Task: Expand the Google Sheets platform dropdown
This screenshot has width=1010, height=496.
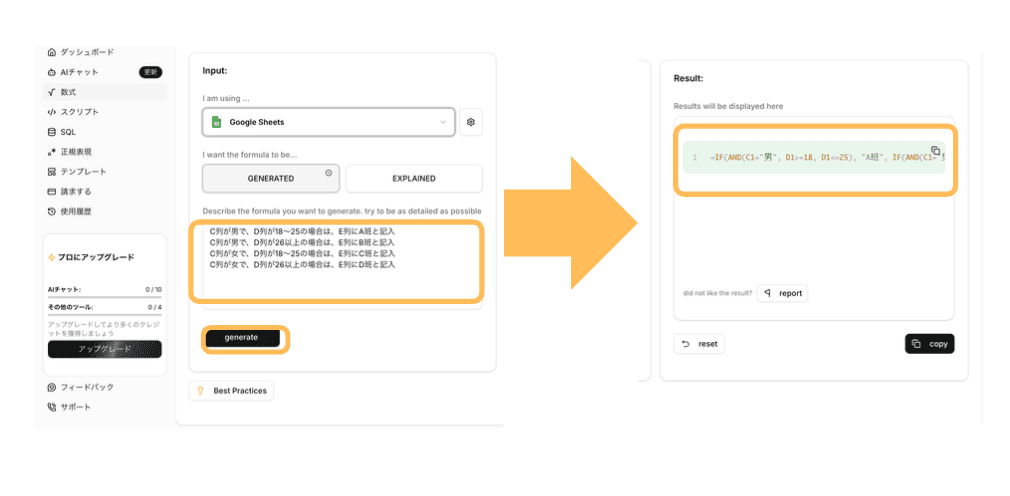Action: pos(328,122)
